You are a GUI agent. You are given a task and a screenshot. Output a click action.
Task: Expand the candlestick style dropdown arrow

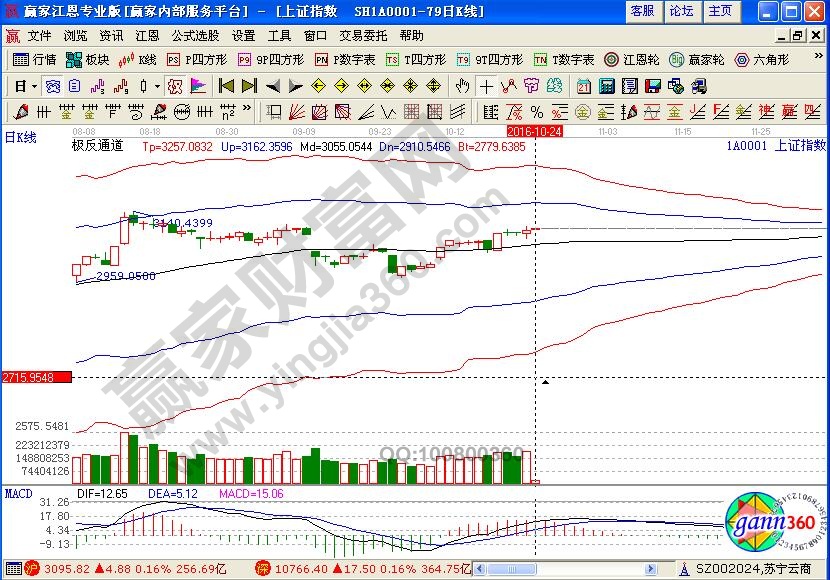tap(157, 86)
